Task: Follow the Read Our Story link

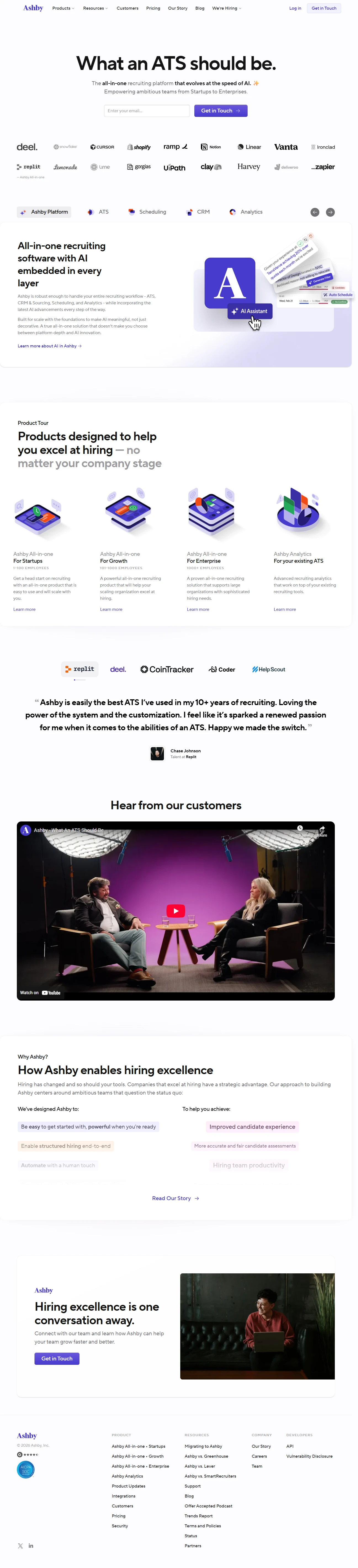Action: click(176, 1198)
